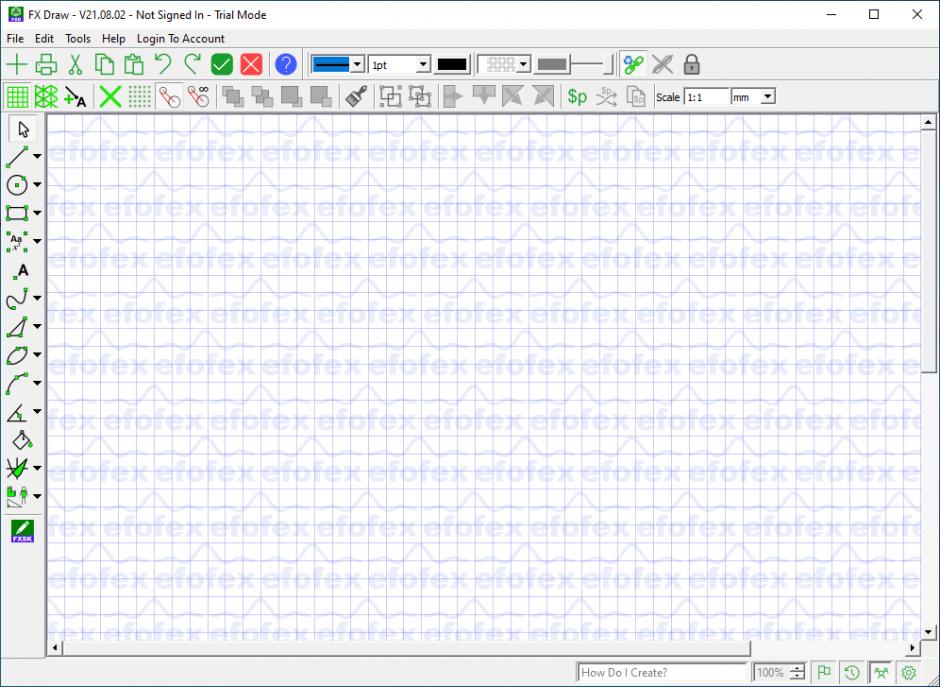Open the Tools menu
The image size is (940, 687).
(x=78, y=38)
